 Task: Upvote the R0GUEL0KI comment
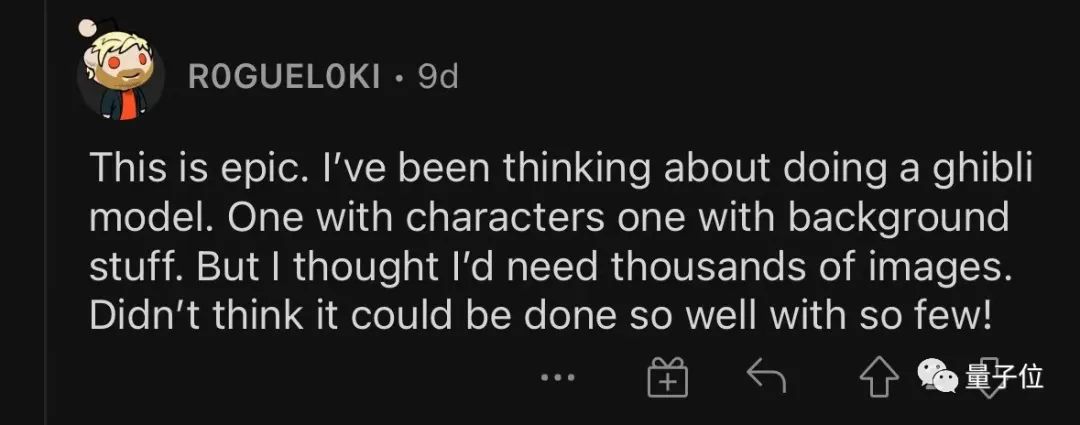[880, 377]
